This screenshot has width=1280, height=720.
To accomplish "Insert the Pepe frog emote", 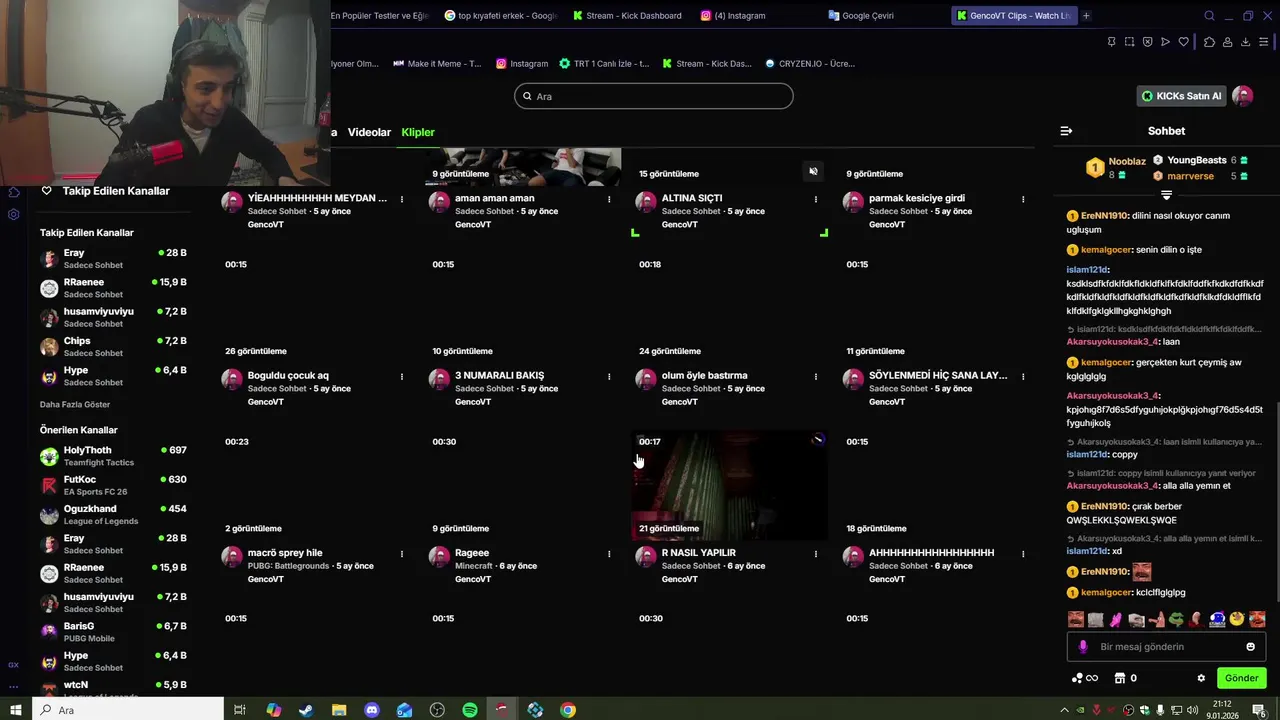I will 1176,620.
